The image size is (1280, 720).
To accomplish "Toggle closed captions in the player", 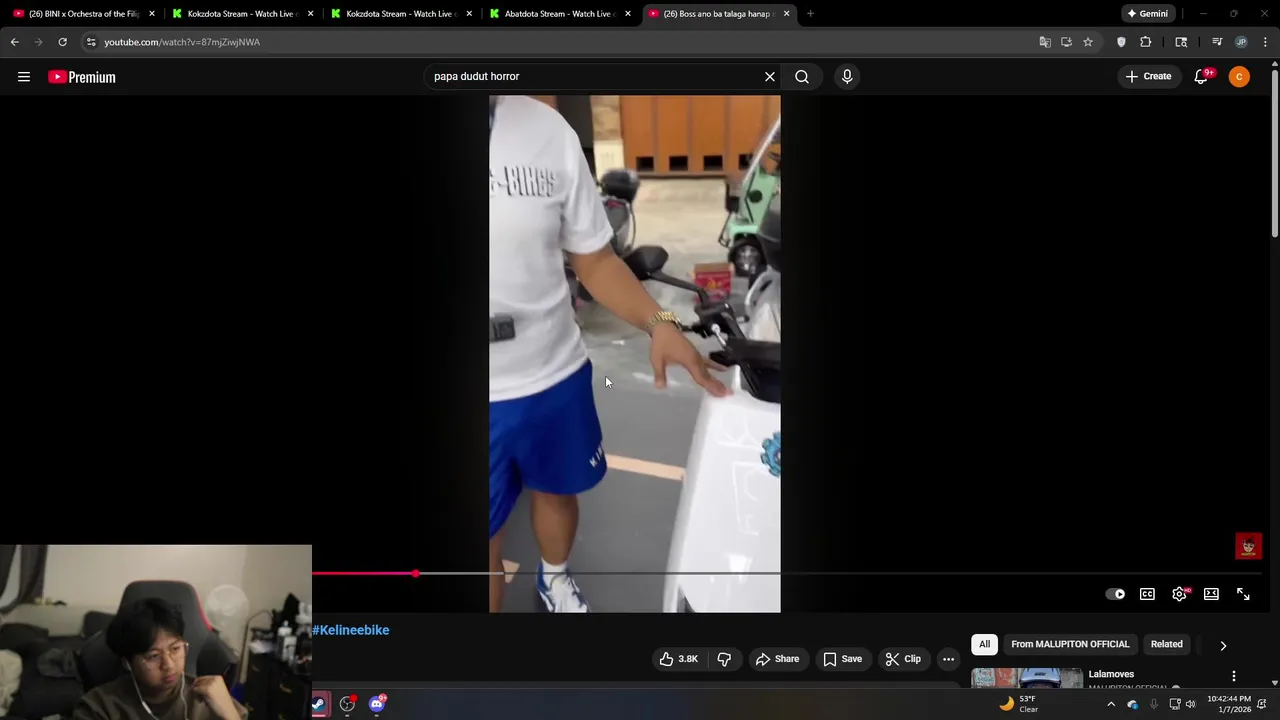I will pos(1147,594).
